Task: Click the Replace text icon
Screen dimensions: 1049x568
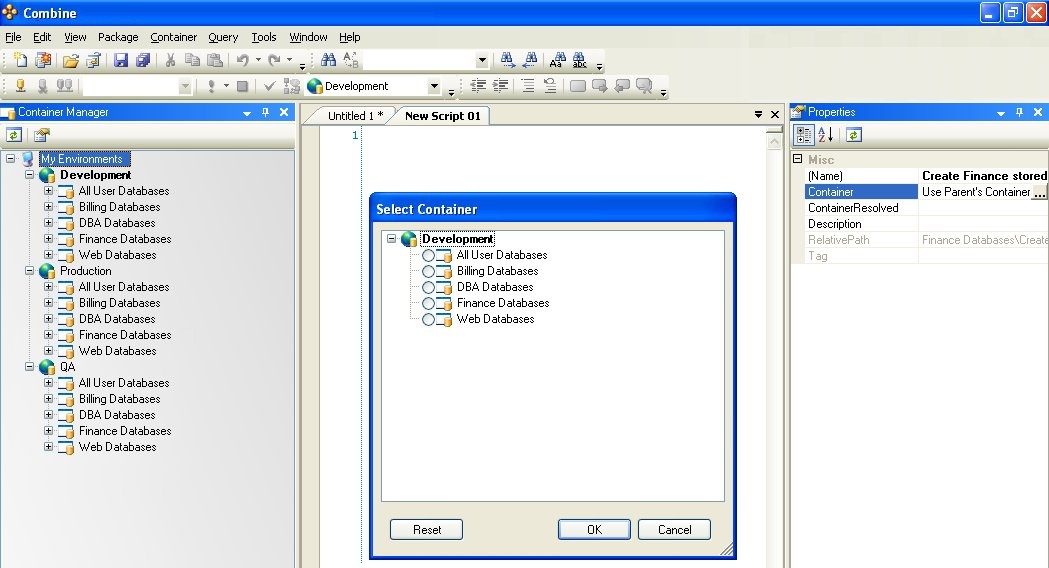Action: [x=351, y=60]
